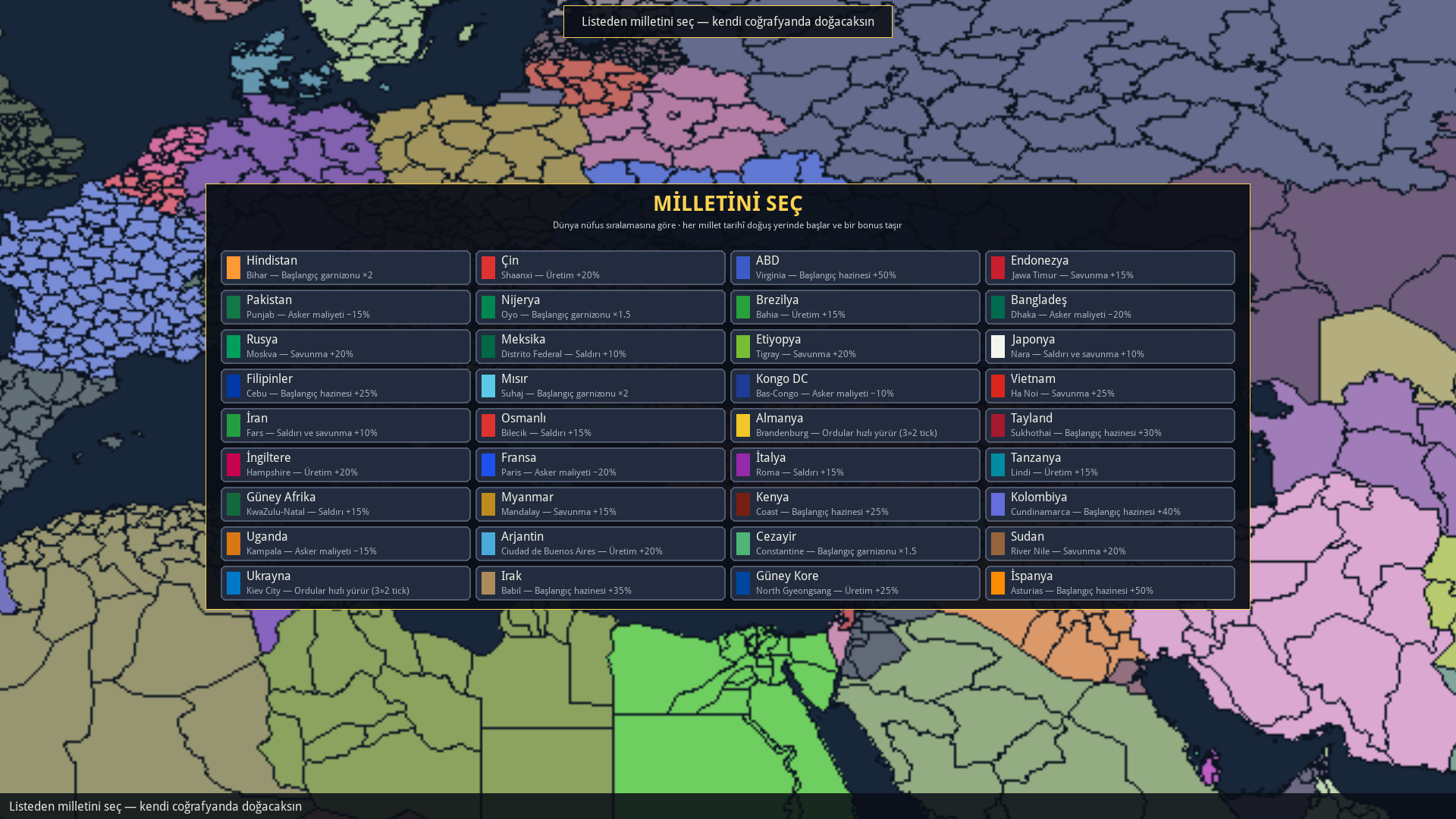Pick the Rusya nation option

[x=346, y=347]
